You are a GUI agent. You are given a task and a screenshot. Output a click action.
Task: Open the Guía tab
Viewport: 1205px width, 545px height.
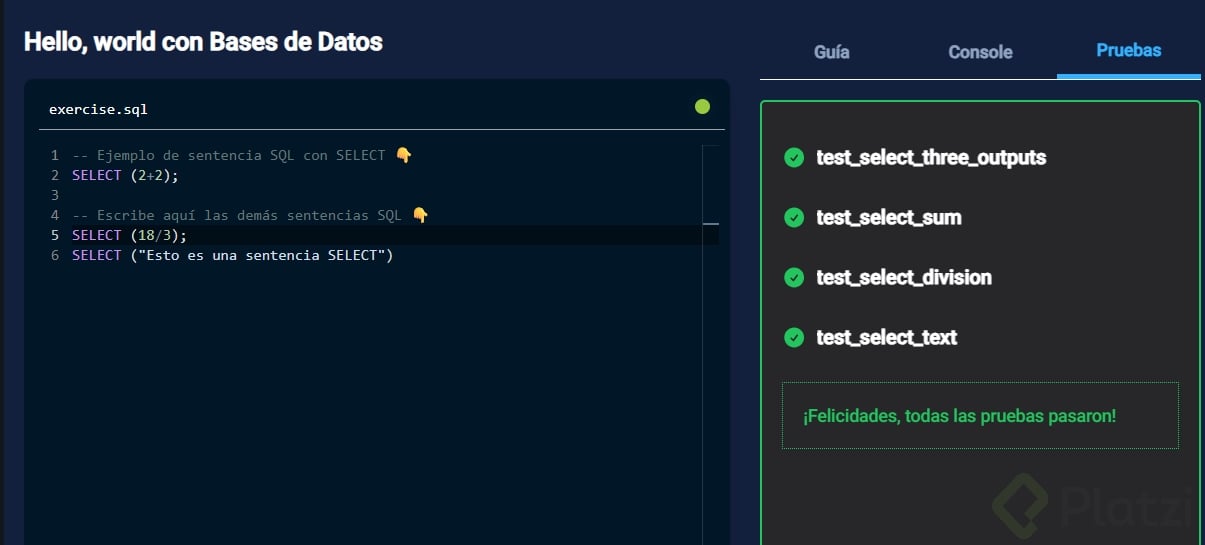coord(832,52)
